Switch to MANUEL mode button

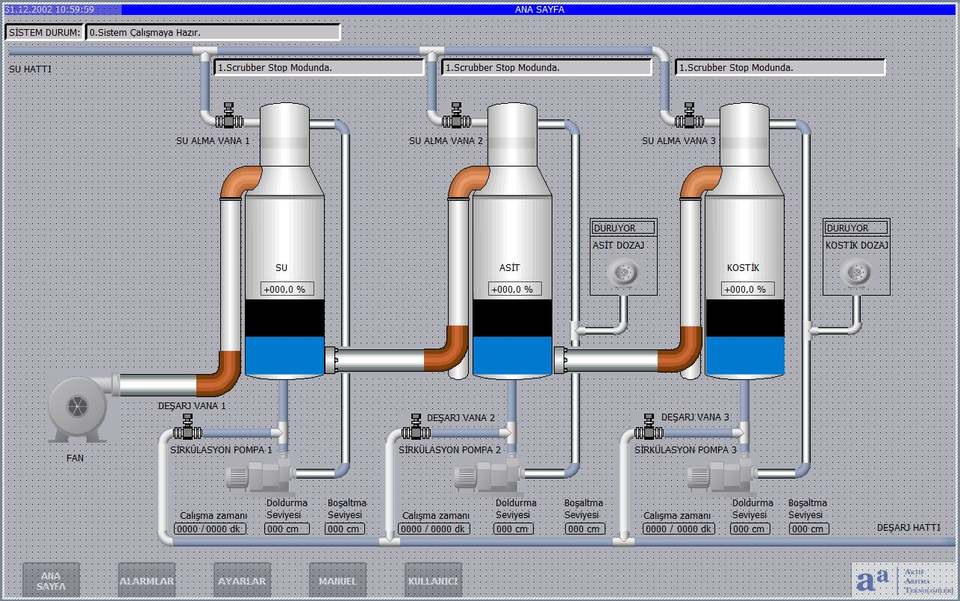point(337,580)
